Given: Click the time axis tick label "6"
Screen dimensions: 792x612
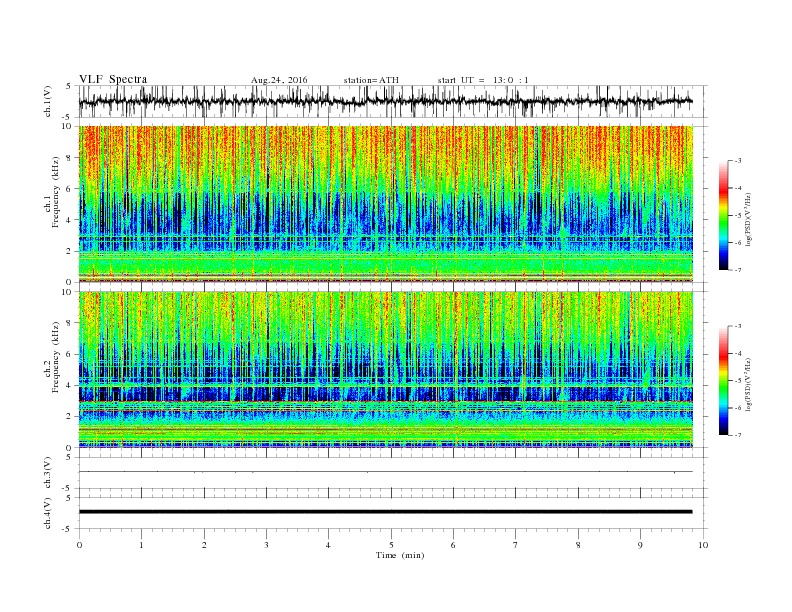Looking at the screenshot, I should pyautogui.click(x=454, y=545).
